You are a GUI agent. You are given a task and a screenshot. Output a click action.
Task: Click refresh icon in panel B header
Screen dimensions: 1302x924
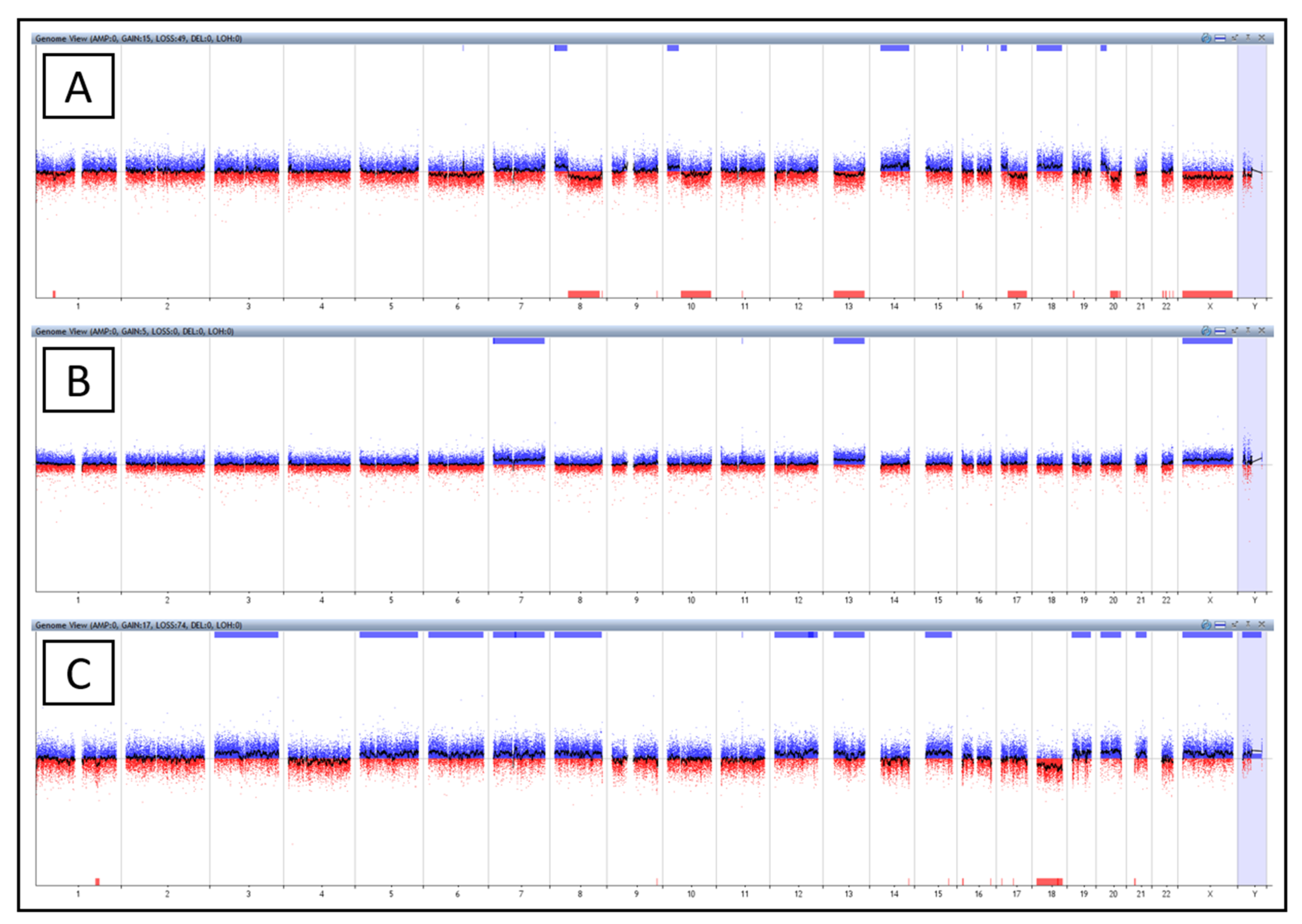pos(1206,331)
